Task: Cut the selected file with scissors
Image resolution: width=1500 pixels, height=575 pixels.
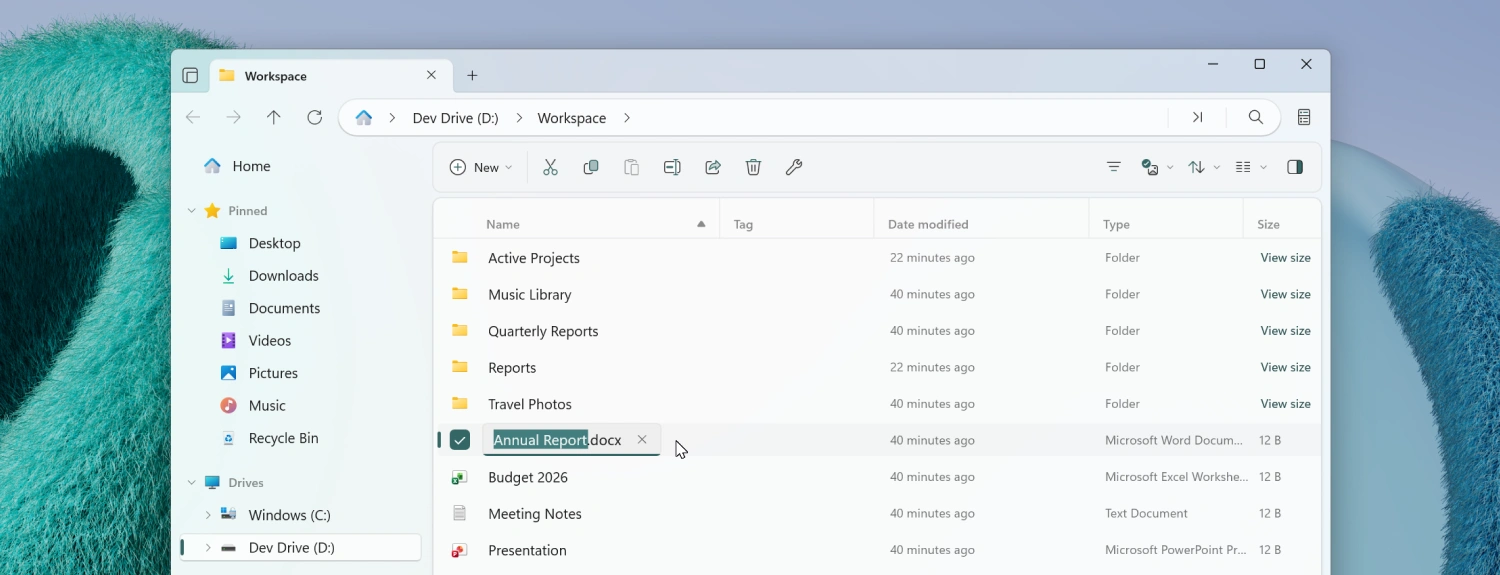Action: tap(550, 167)
